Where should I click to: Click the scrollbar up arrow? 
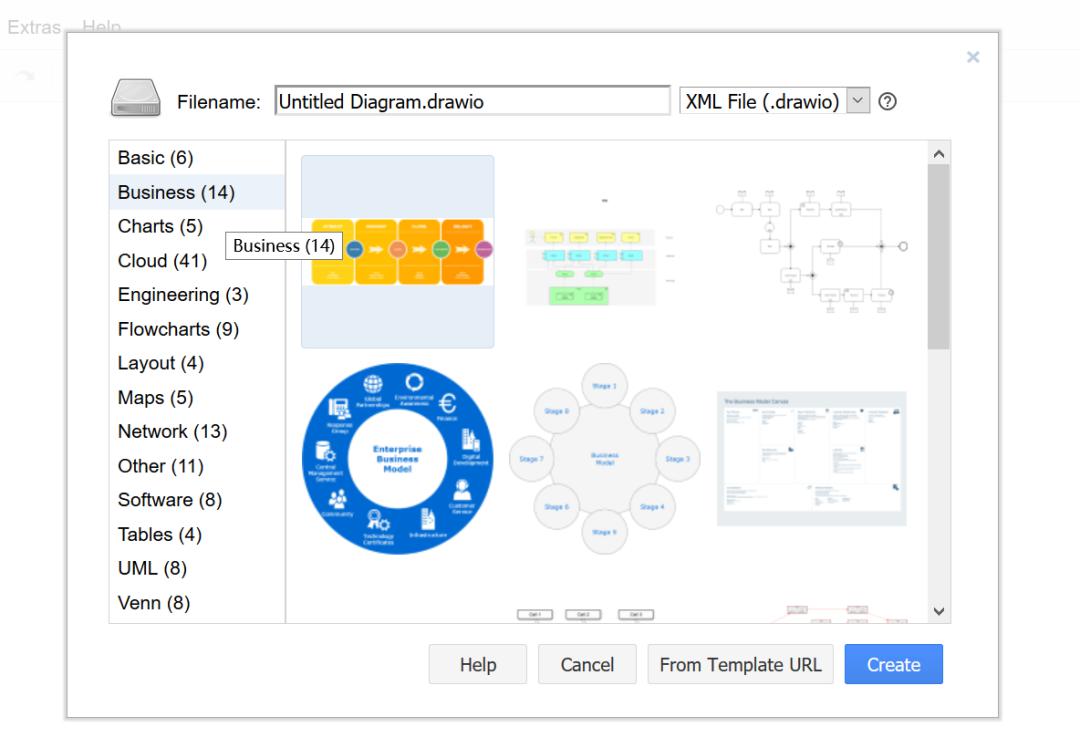click(939, 154)
